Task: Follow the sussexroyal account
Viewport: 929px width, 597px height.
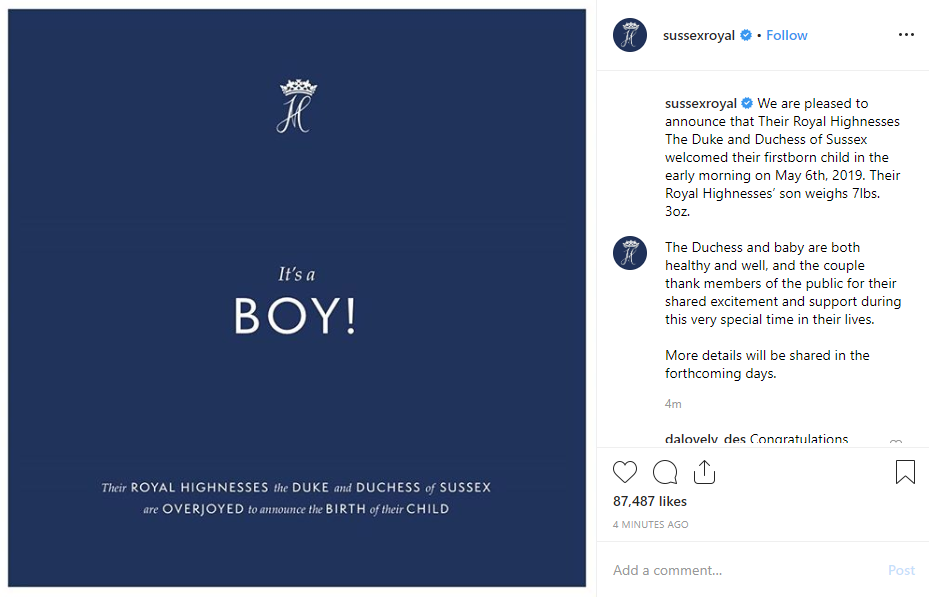Action: [x=787, y=35]
